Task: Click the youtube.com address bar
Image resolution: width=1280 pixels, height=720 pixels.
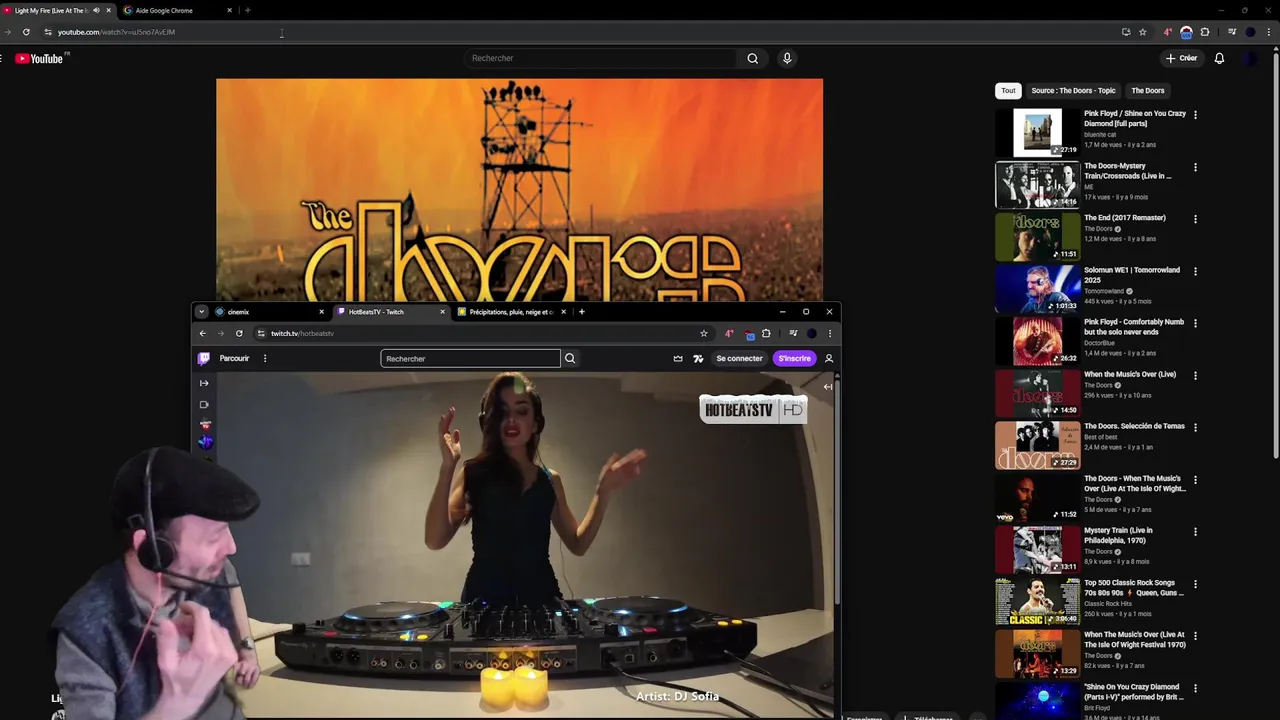Action: pos(580,32)
